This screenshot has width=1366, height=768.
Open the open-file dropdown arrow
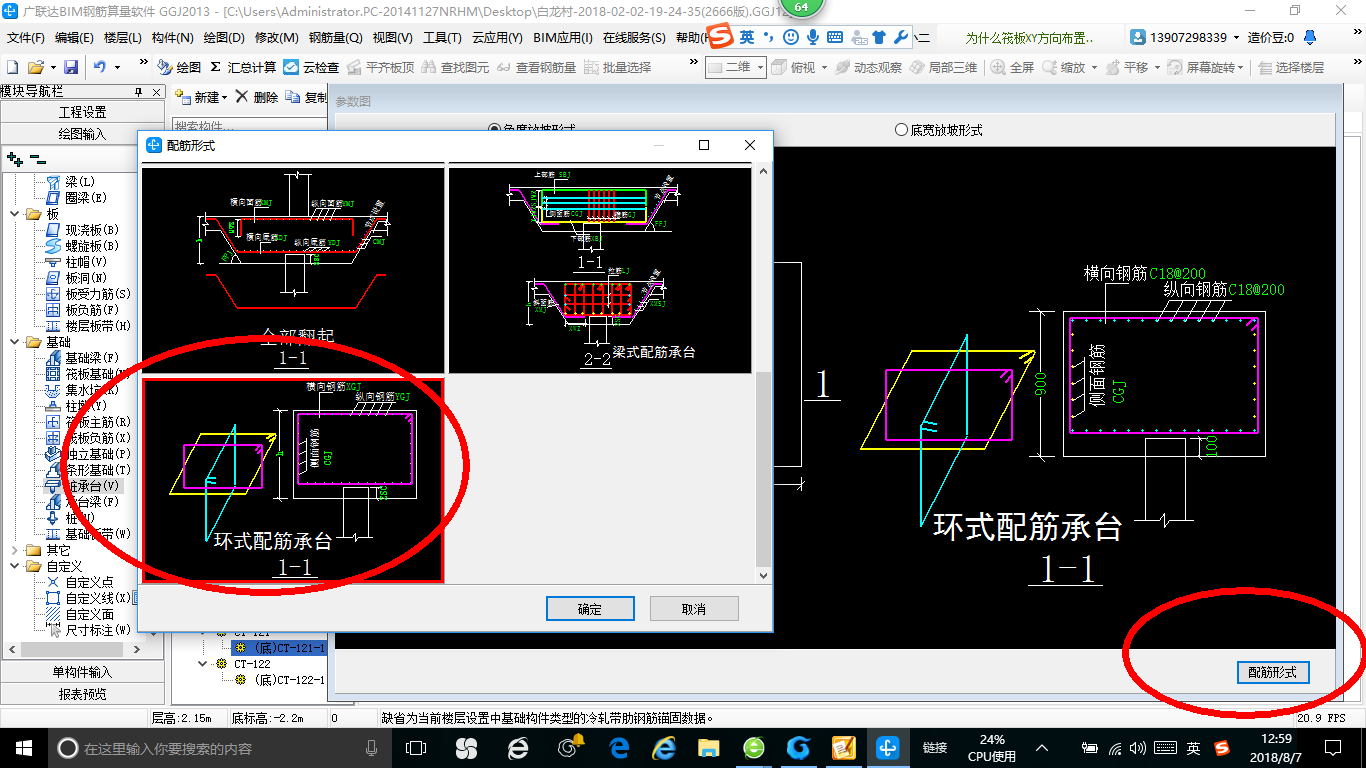click(52, 67)
